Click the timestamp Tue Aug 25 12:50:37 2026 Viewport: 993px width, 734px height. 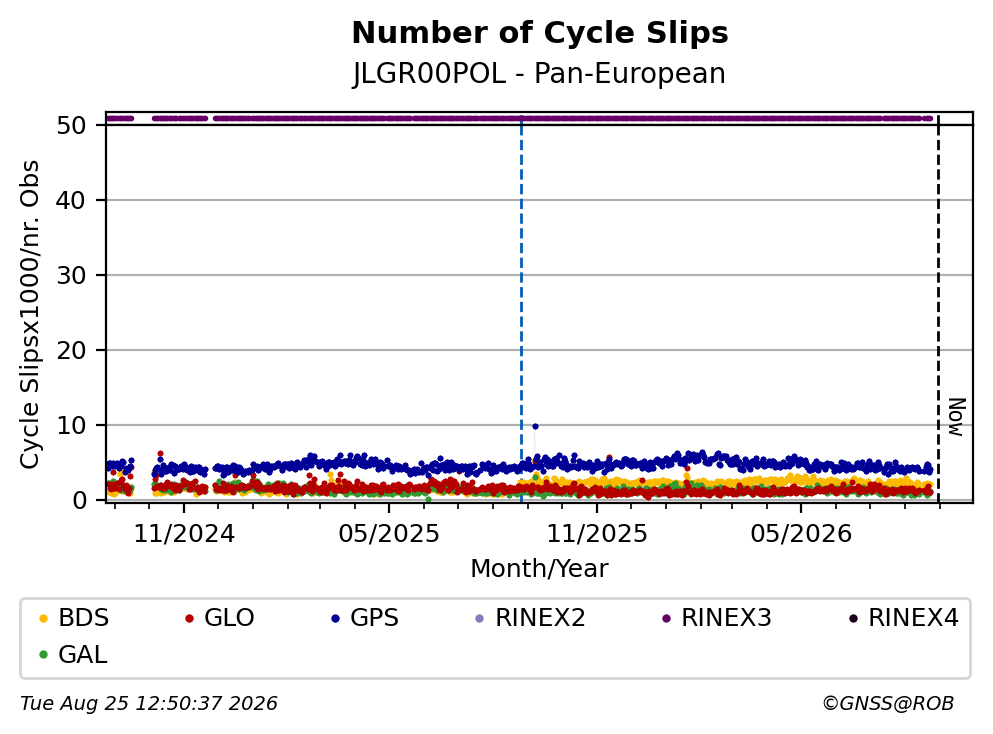coord(149,704)
